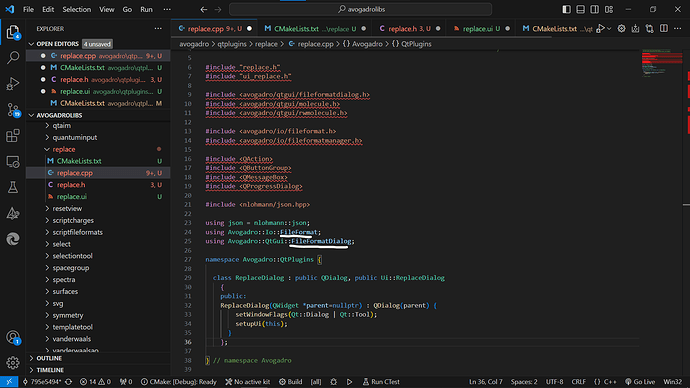
Task: Click the CMake: [Debug]: Ready status item
Action: click(x=179, y=382)
